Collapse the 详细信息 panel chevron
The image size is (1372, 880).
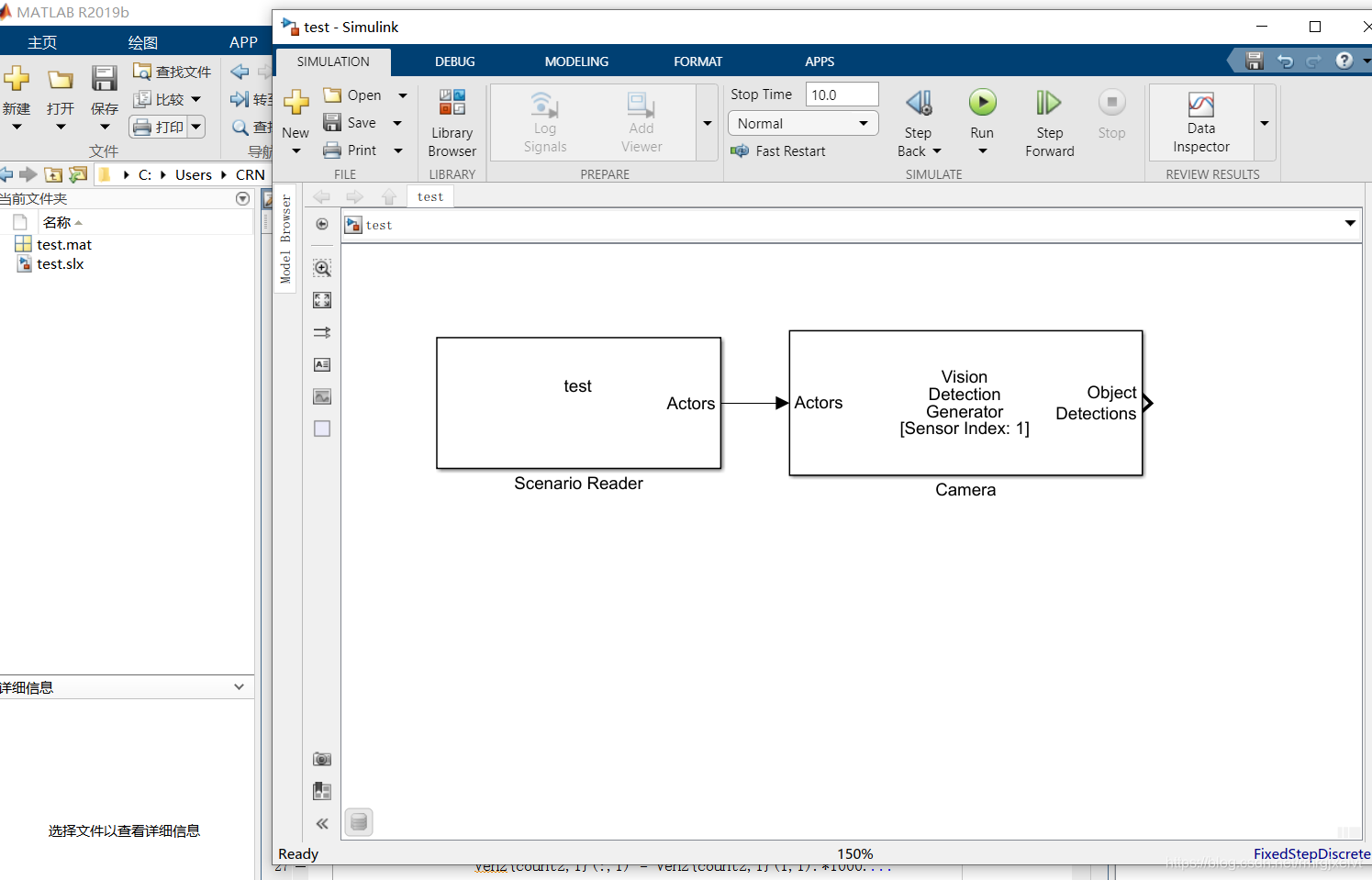[x=239, y=686]
